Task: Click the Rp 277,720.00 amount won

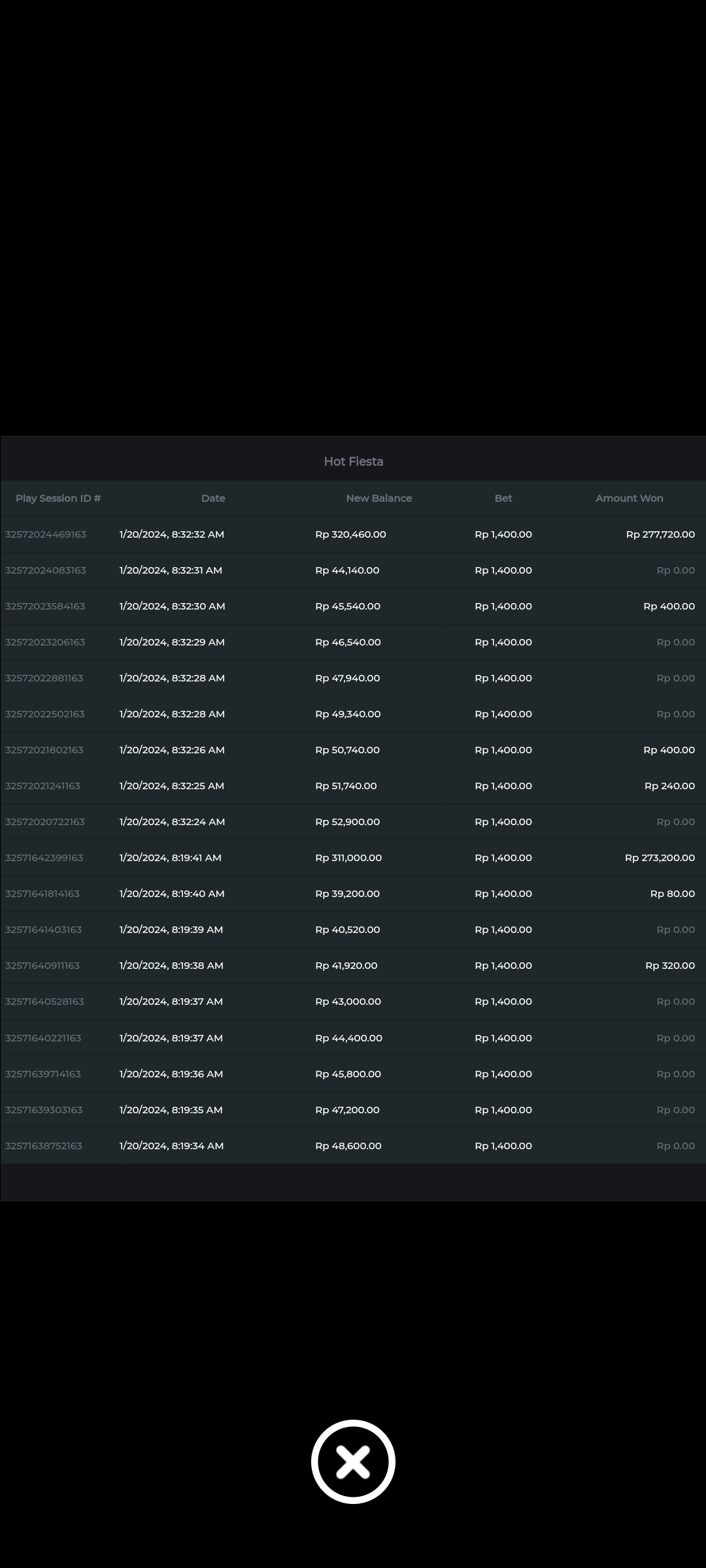Action: click(660, 534)
